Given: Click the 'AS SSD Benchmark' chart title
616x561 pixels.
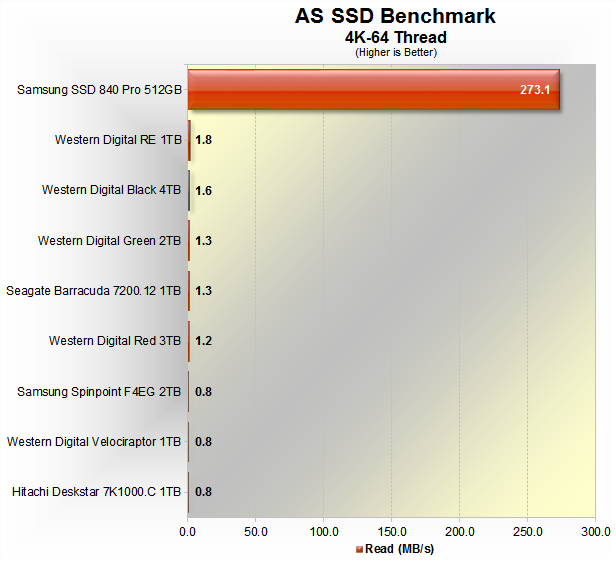Looking at the screenshot, I should (395, 16).
